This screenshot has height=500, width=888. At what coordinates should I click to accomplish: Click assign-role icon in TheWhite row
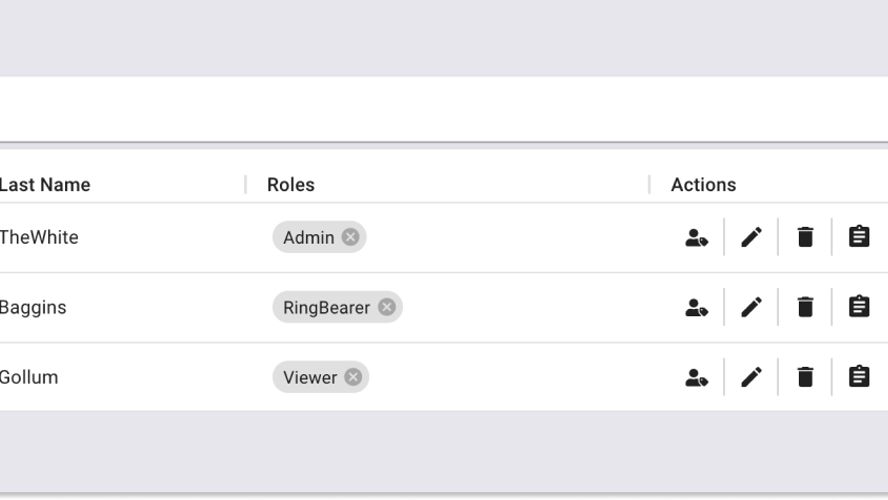click(697, 237)
